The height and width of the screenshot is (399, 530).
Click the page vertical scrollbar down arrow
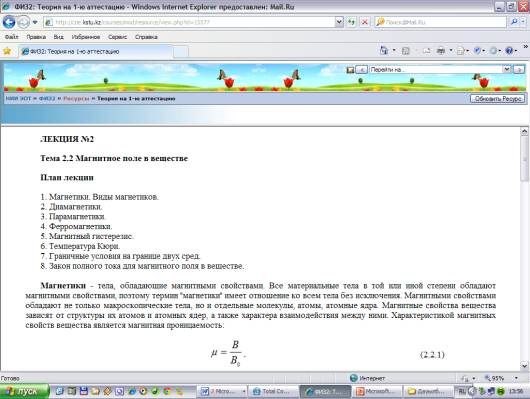pyautogui.click(x=524, y=366)
